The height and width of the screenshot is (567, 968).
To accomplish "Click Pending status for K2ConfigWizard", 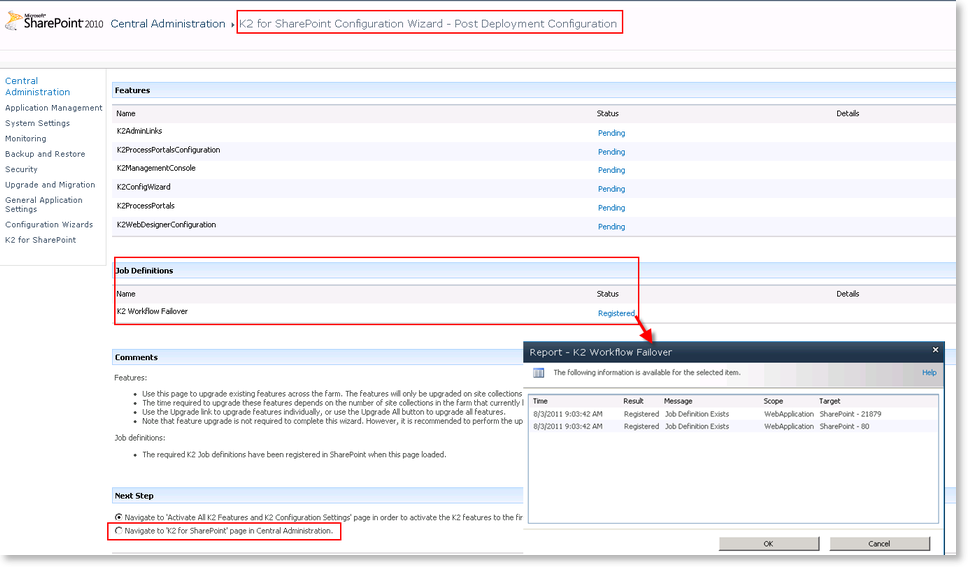I will pyautogui.click(x=611, y=189).
